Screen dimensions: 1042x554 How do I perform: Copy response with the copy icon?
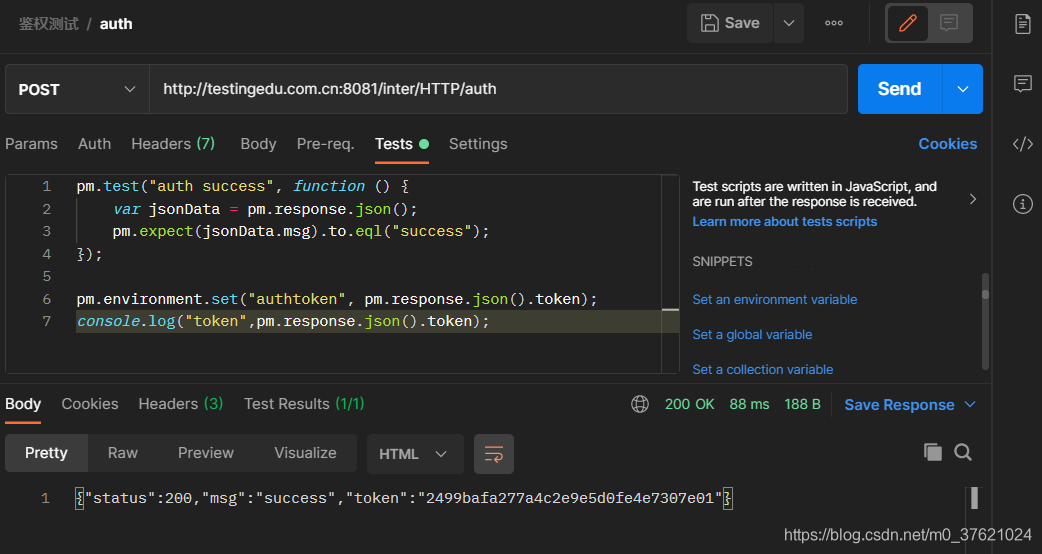pyautogui.click(x=932, y=452)
